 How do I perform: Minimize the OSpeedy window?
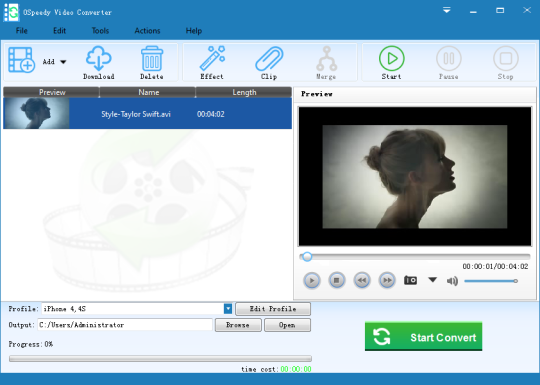473,11
